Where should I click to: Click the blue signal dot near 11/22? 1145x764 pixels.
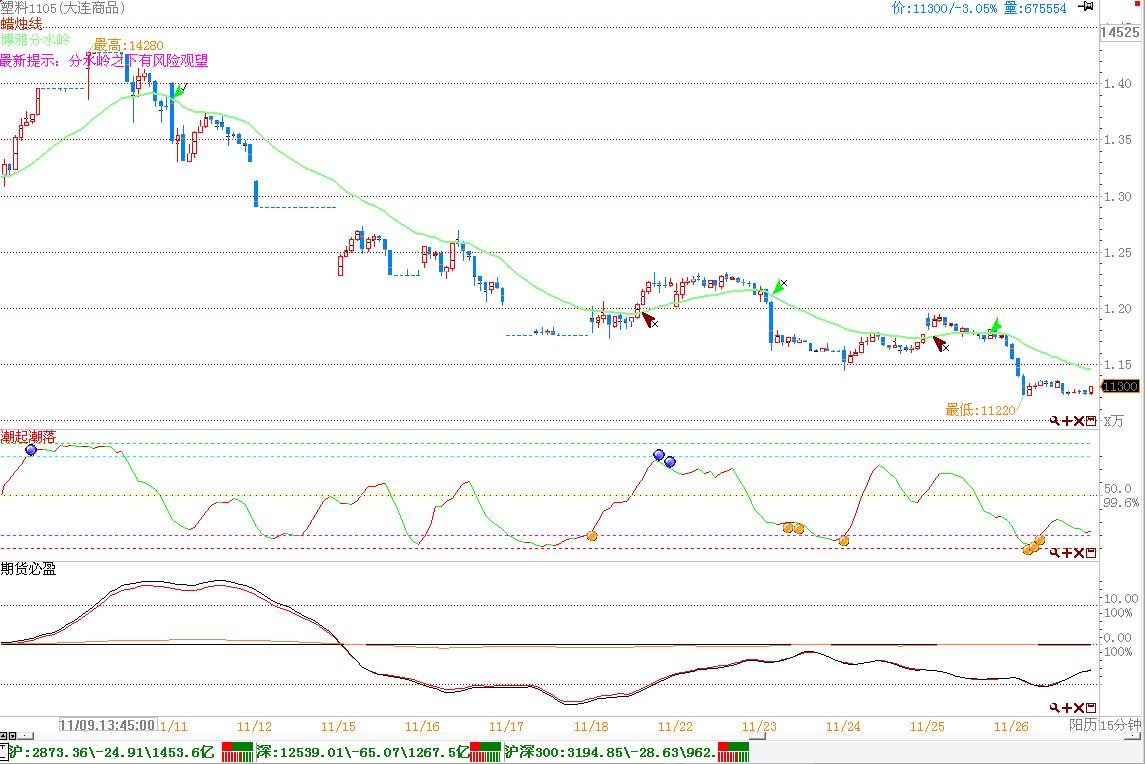[659, 456]
